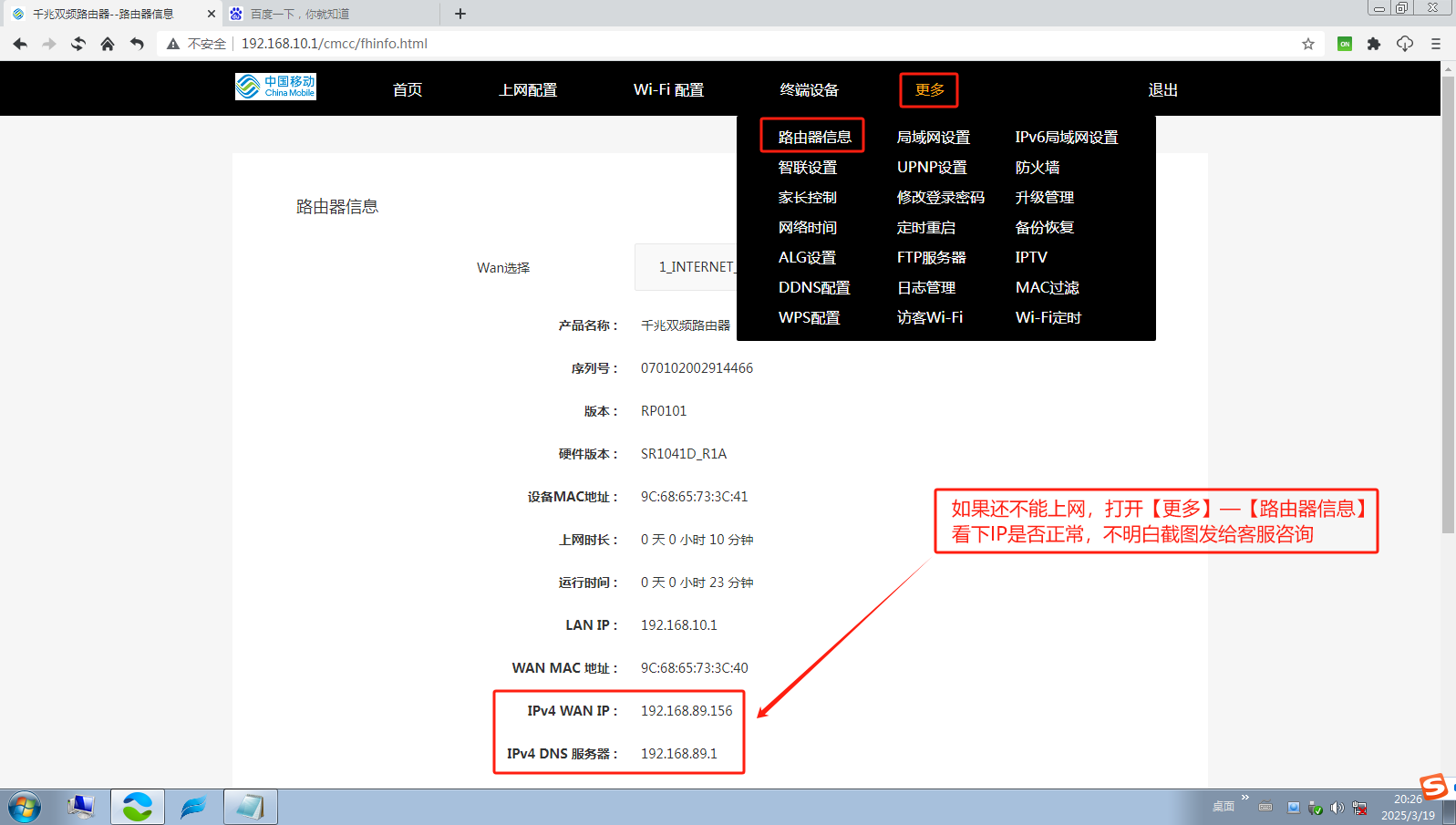
Task: Select MAC过滤 entry
Action: 1048,287
